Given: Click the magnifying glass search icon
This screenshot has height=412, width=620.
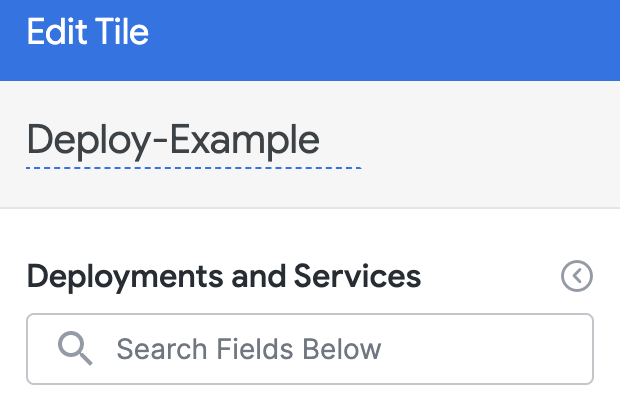Looking at the screenshot, I should [x=75, y=348].
